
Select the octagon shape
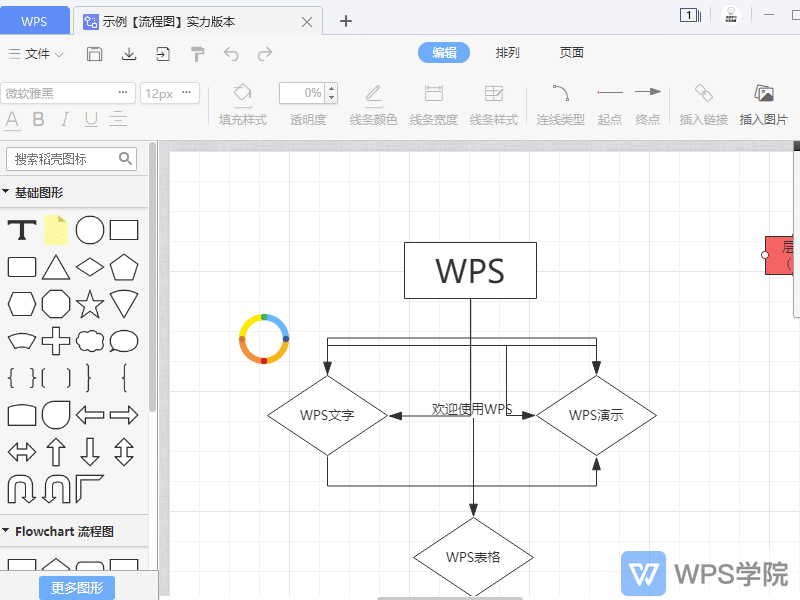[56, 305]
